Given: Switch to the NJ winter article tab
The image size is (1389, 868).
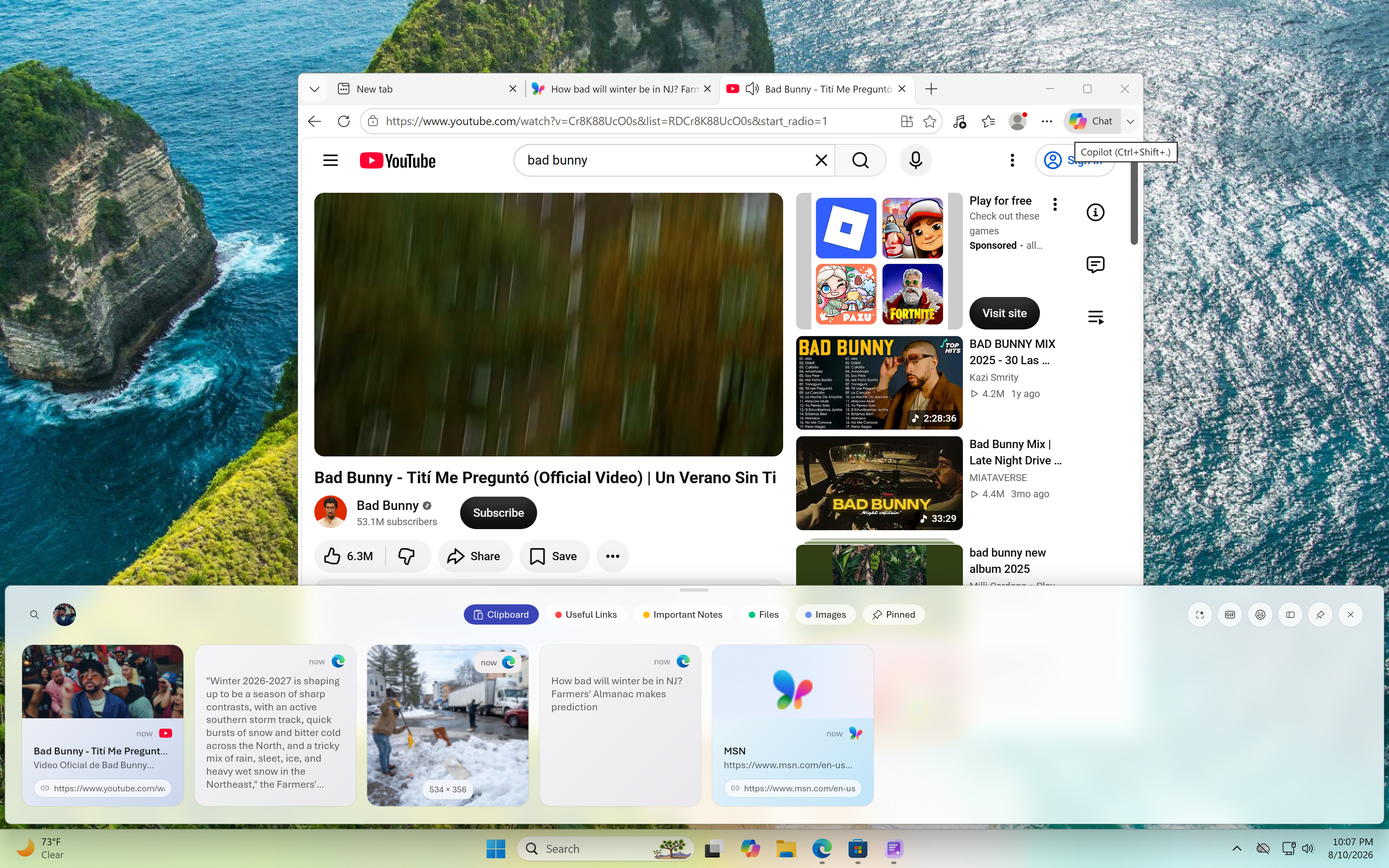Looking at the screenshot, I should [621, 89].
